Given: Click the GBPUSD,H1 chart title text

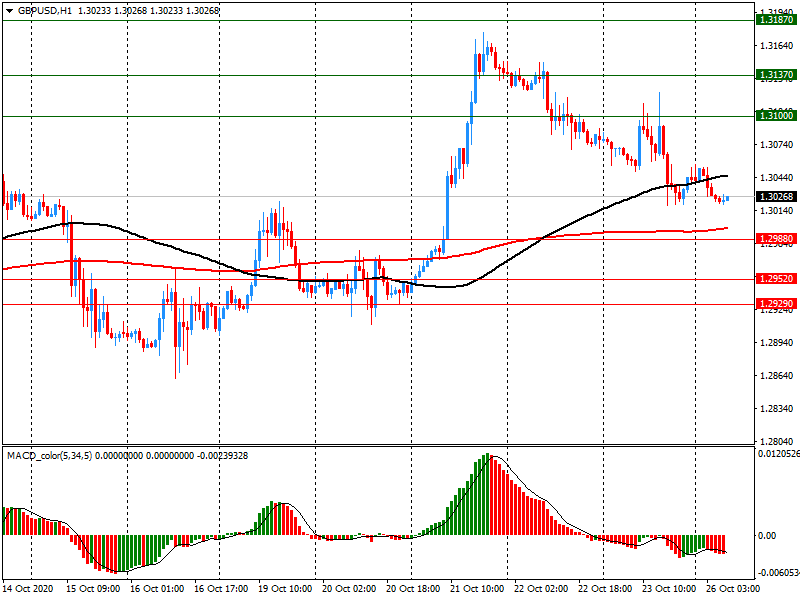Looking at the screenshot, I should 45,10.
